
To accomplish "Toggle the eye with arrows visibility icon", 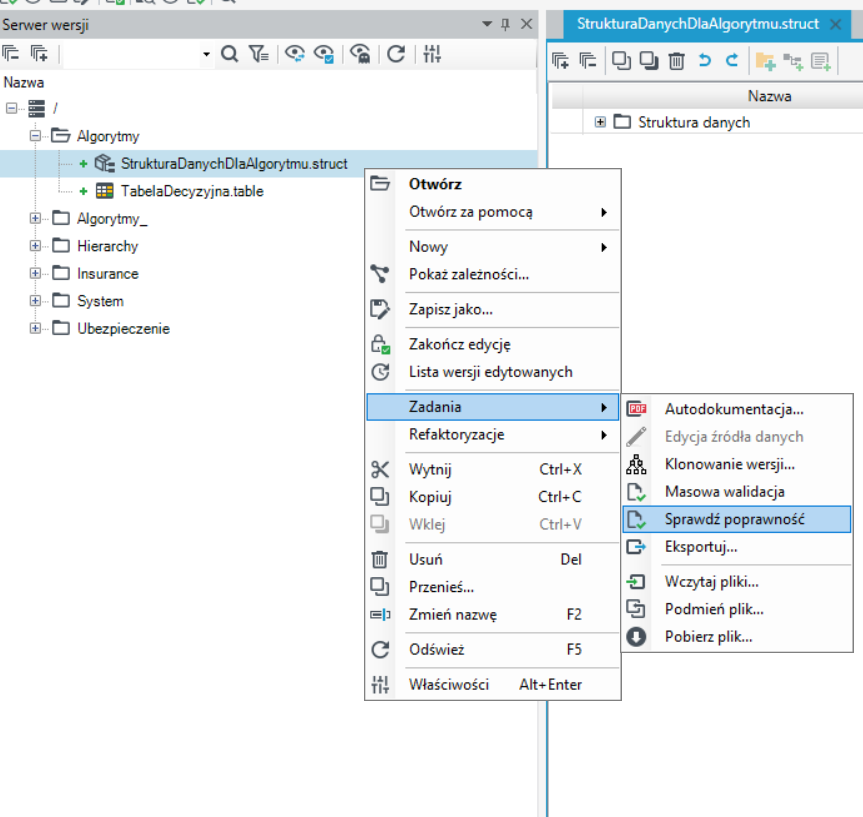I will [295, 54].
